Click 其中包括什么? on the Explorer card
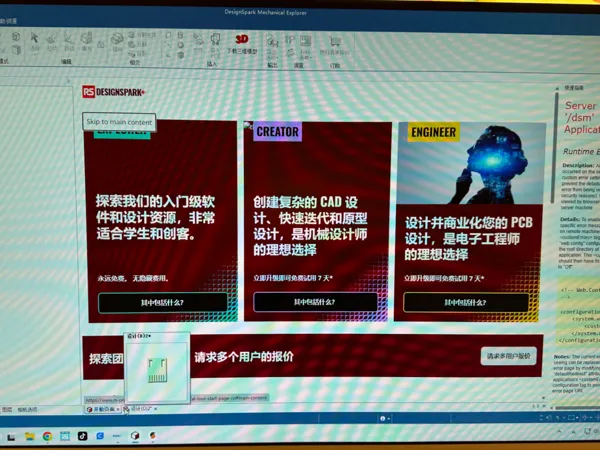Image resolution: width=600 pixels, height=450 pixels. (163, 303)
